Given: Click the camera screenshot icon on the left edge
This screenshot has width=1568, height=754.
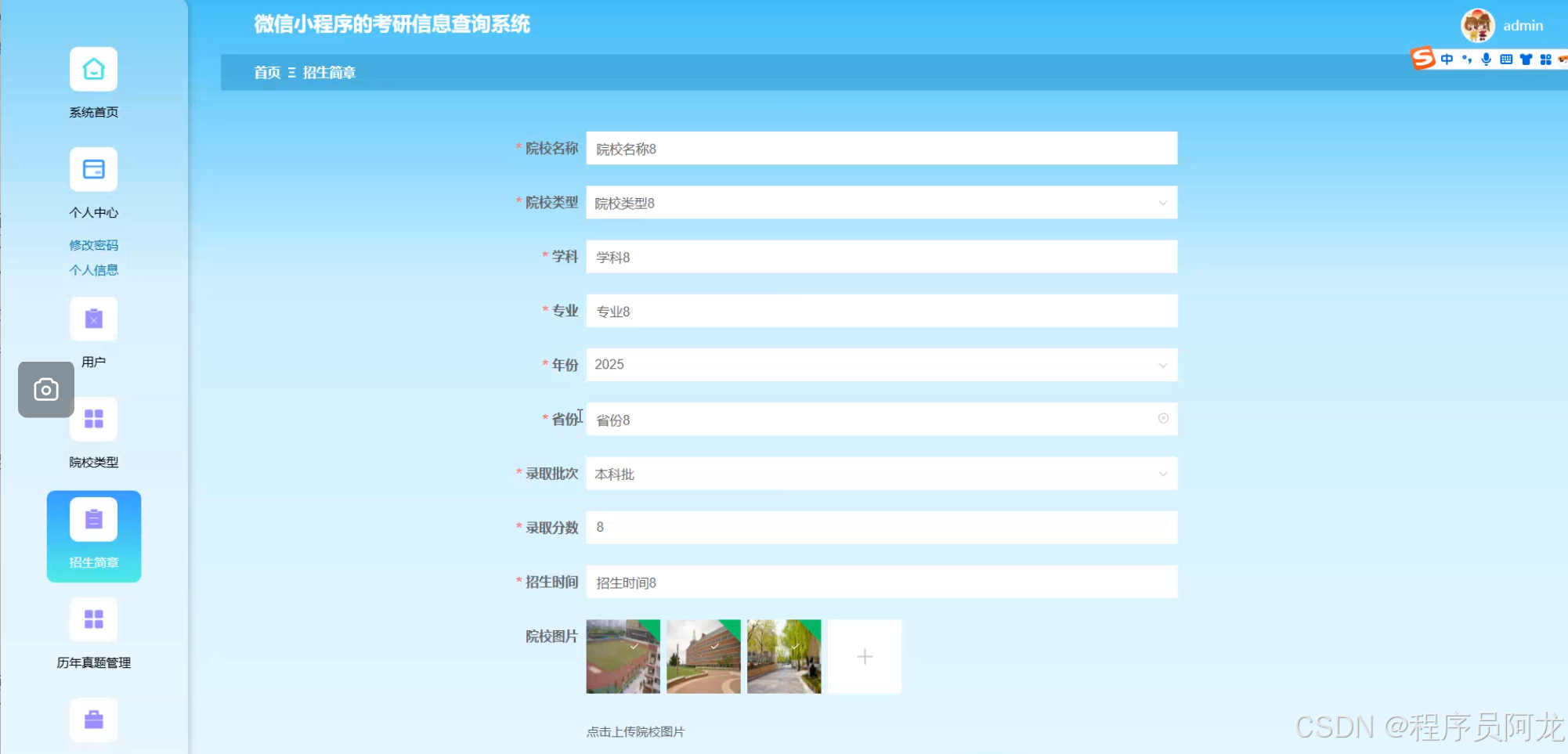Looking at the screenshot, I should tap(45, 389).
